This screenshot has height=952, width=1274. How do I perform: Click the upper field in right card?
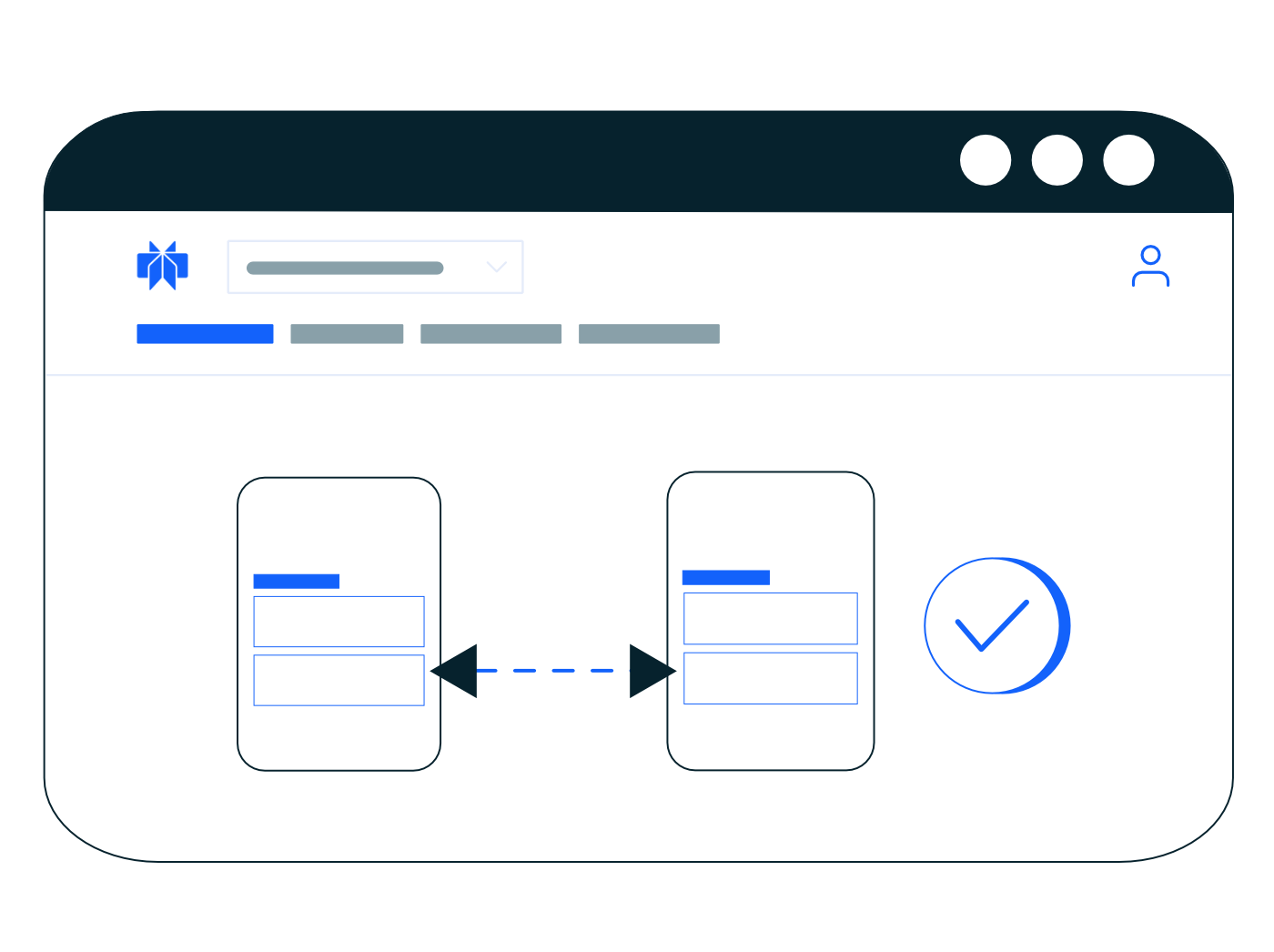click(x=771, y=619)
